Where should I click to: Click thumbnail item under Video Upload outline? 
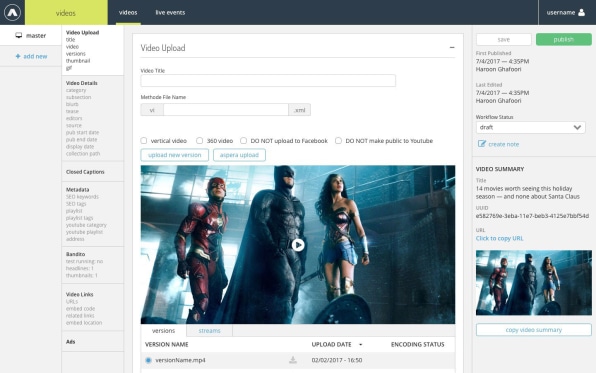[x=78, y=61]
